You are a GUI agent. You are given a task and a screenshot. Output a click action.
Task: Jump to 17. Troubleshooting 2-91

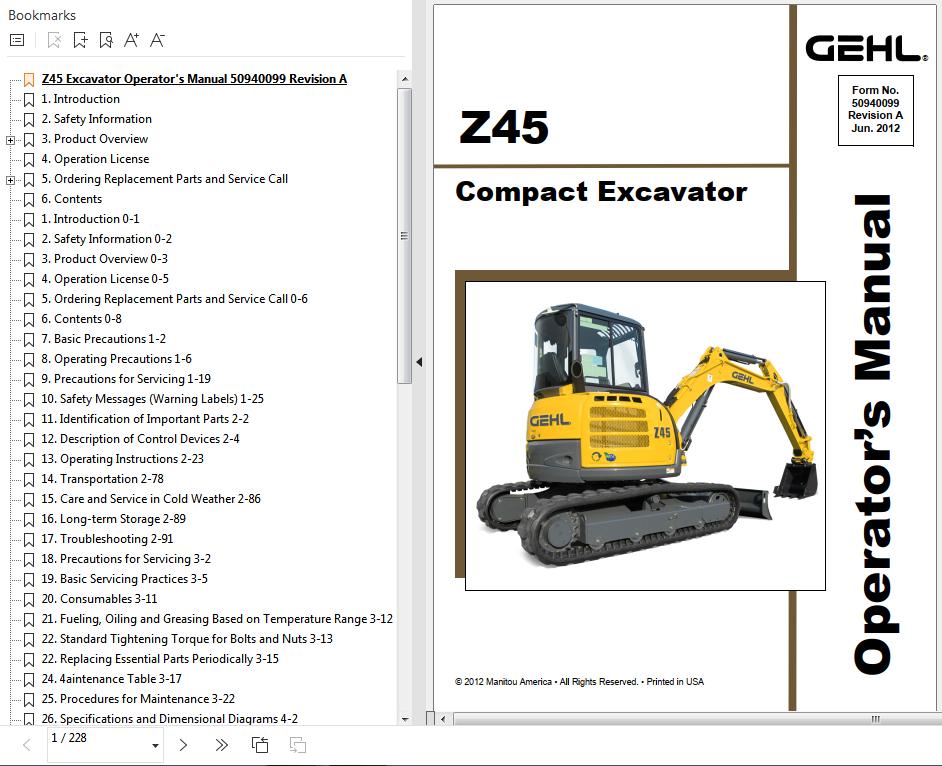pos(108,539)
